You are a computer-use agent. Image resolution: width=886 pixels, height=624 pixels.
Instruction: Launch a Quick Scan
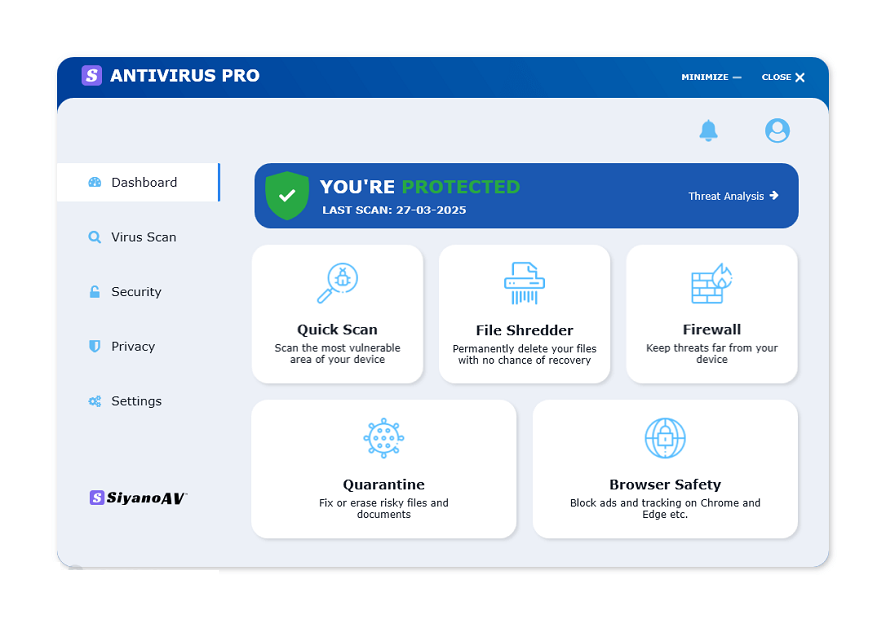coord(337,314)
